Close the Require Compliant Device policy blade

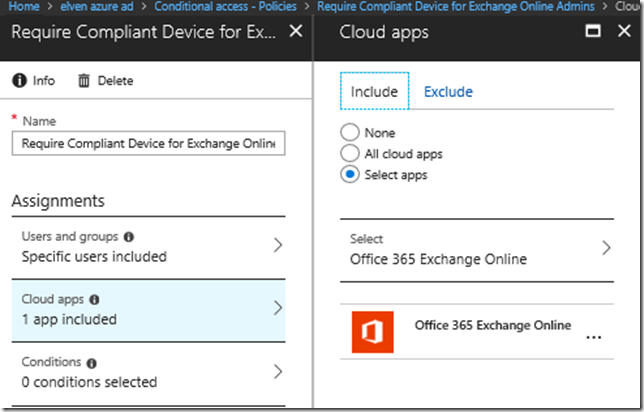[296, 31]
